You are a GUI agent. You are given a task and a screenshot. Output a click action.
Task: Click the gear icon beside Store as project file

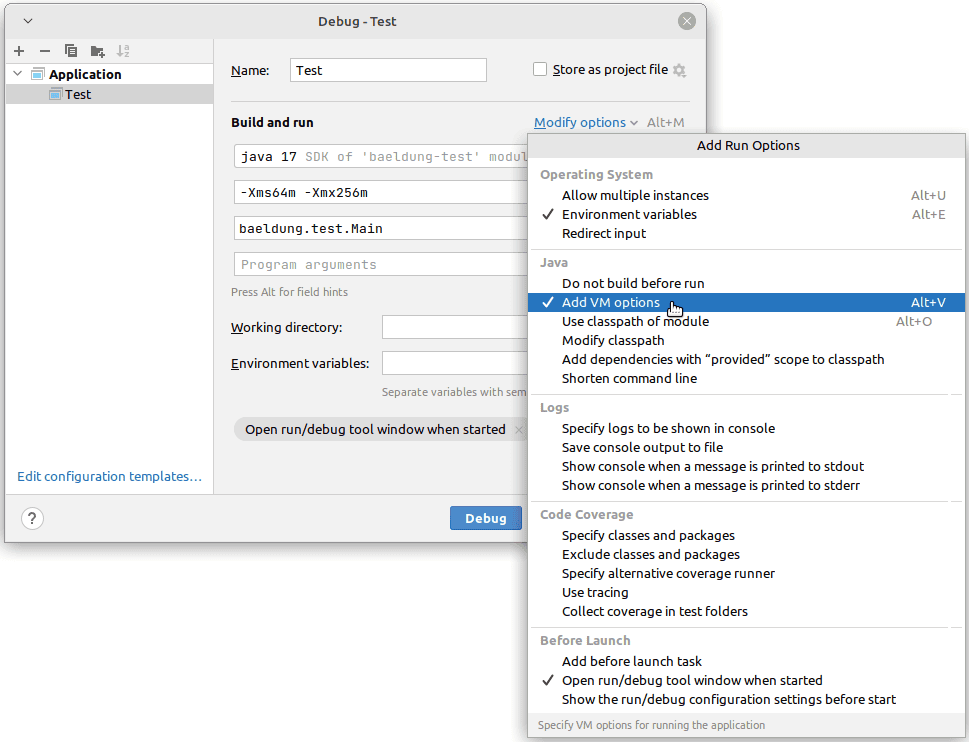click(x=679, y=70)
